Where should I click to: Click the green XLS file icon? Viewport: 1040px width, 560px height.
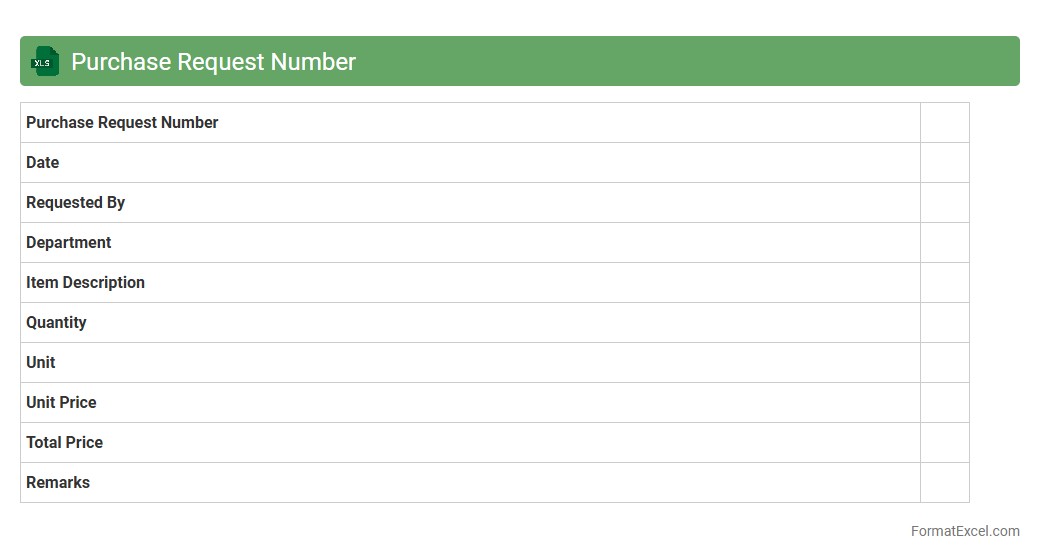[44, 61]
